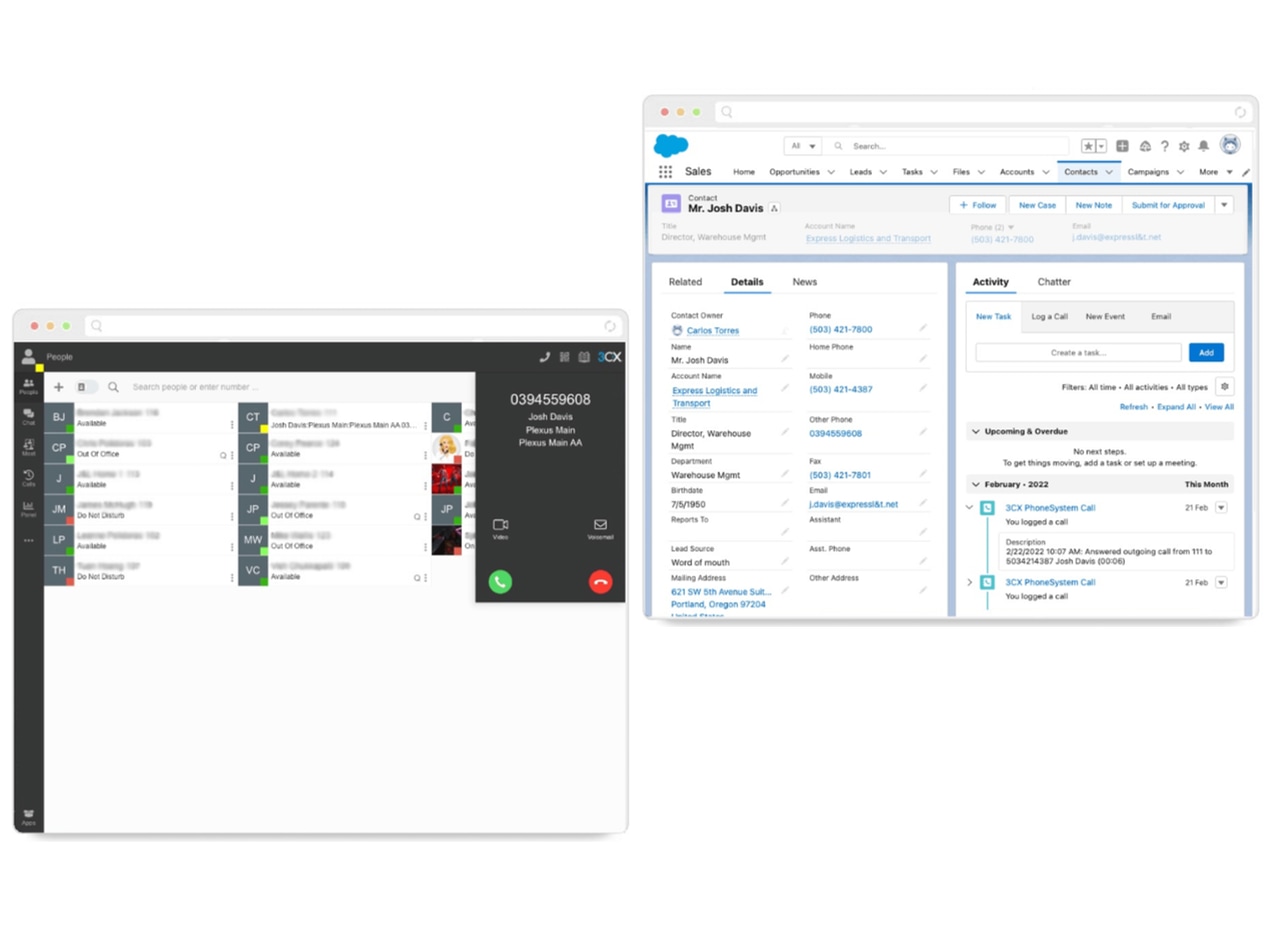Click the New Case button
The width and height of the screenshot is (1280, 928).
click(1037, 204)
